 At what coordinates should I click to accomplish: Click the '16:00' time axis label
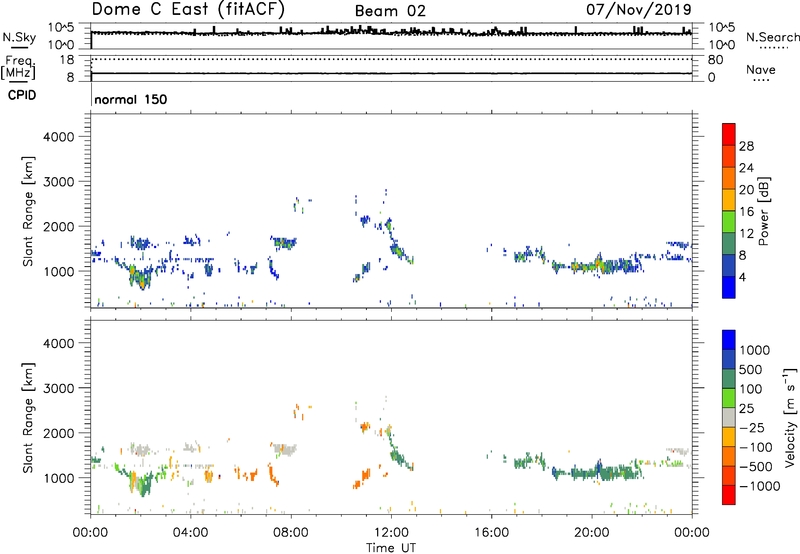[491, 533]
